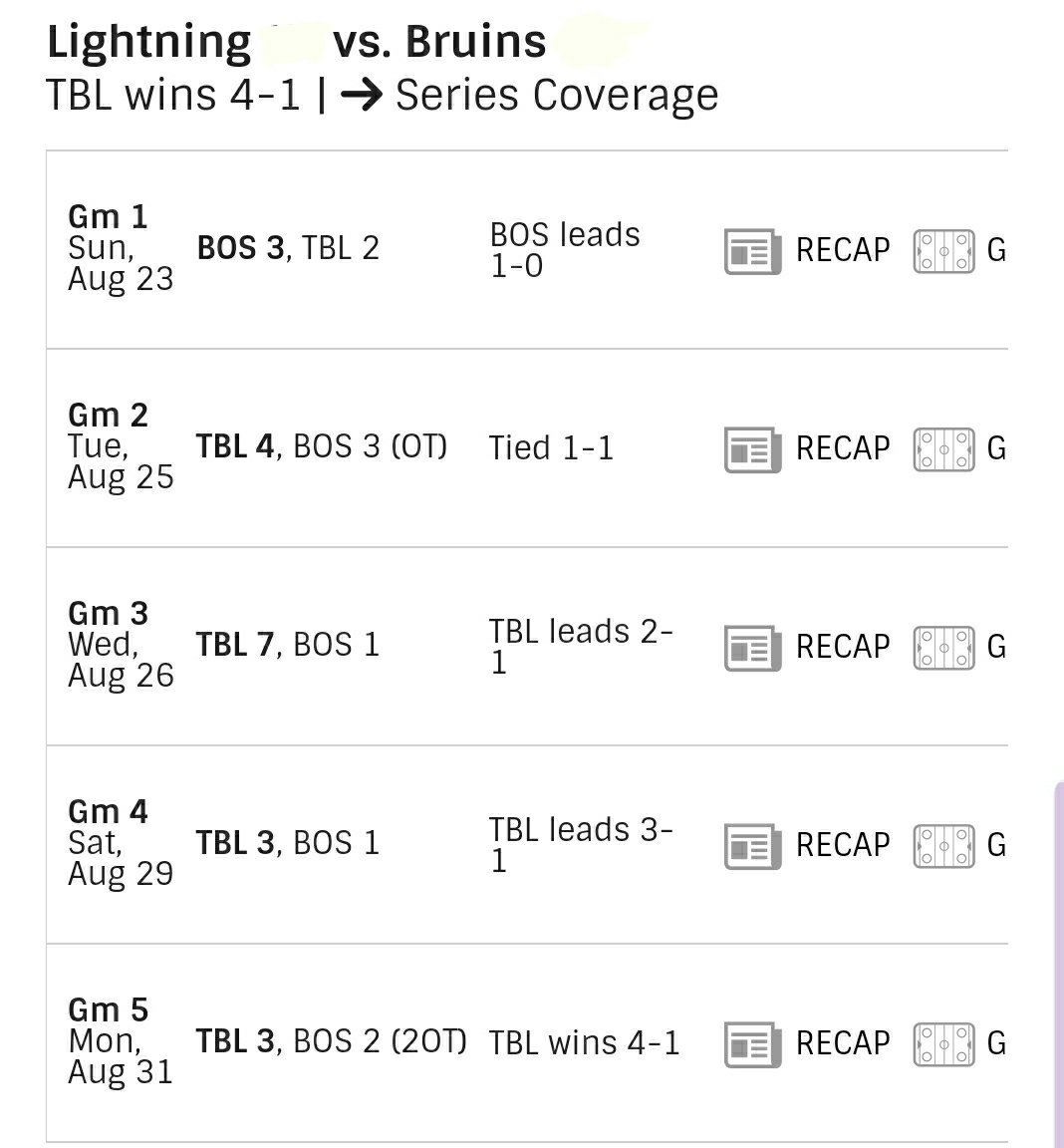Open the Game 2 recap newspaper icon
1064x1148 pixels.
click(x=752, y=449)
